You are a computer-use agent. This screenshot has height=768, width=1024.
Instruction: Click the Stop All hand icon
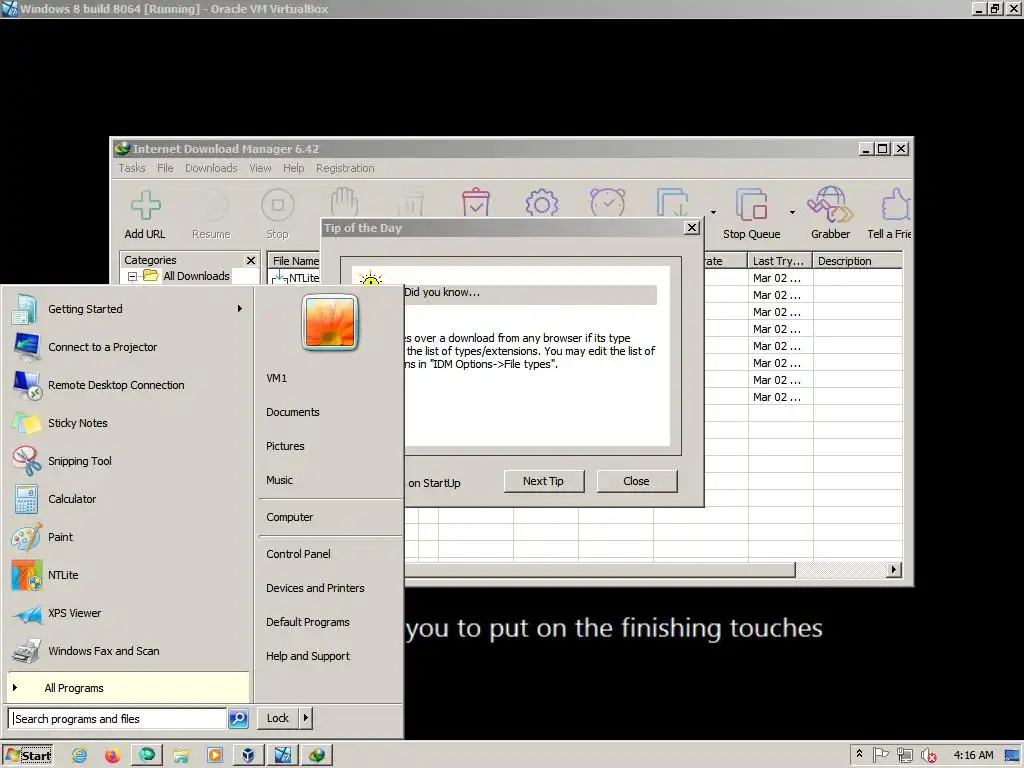tap(344, 202)
